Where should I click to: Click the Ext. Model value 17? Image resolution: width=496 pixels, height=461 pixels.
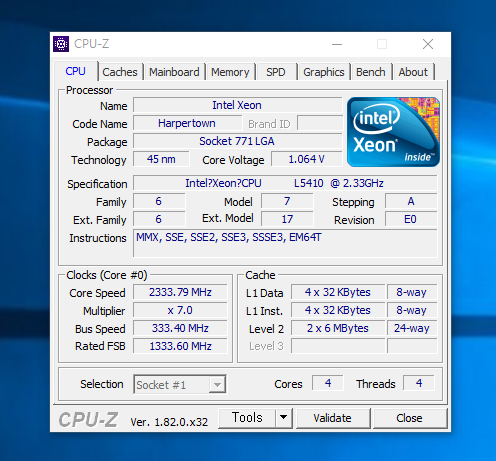(287, 219)
